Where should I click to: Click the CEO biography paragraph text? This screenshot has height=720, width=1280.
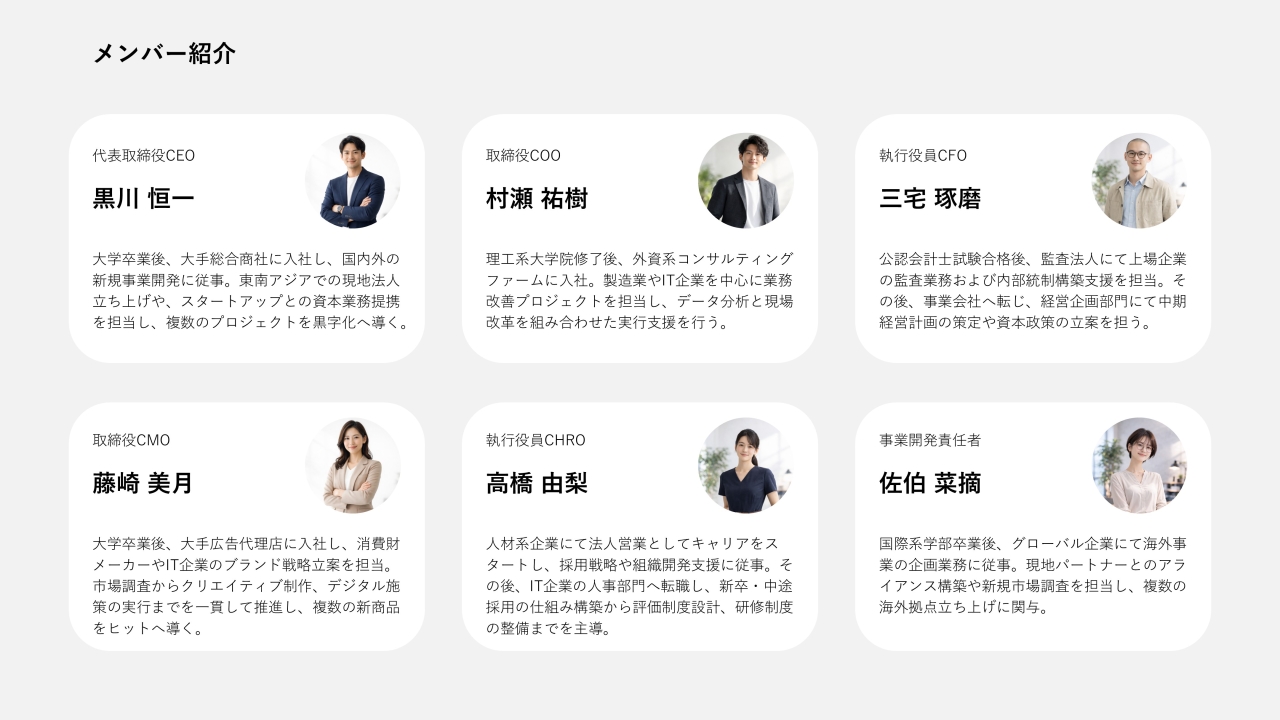251,291
